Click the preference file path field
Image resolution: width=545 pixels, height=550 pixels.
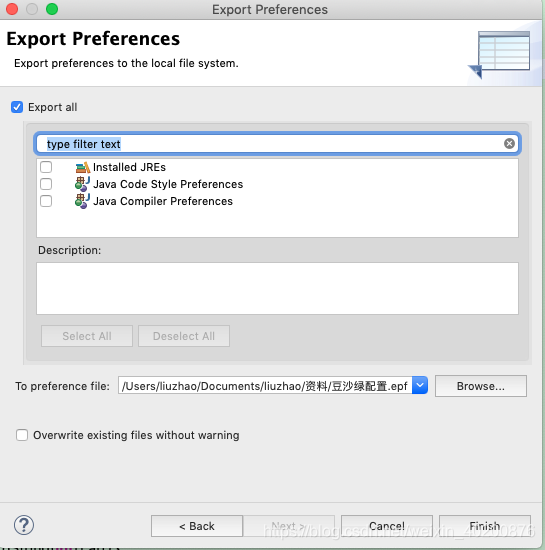[265, 385]
